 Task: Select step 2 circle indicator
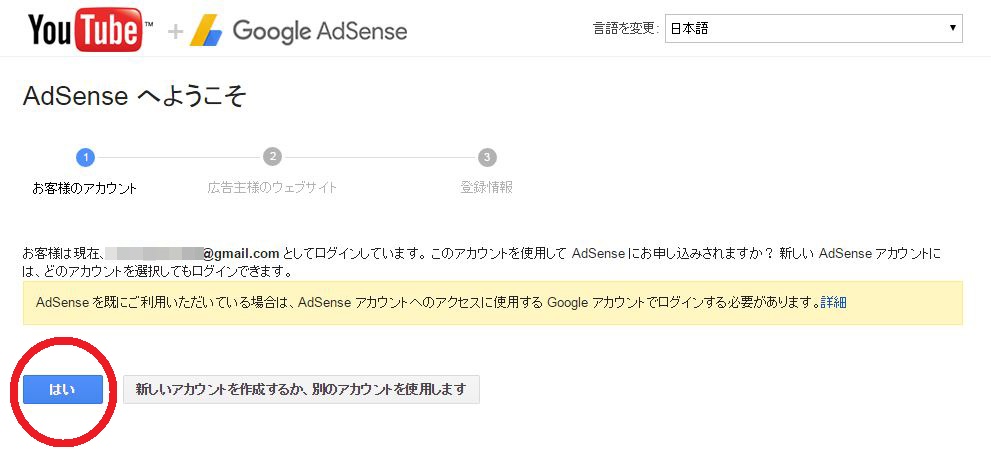click(272, 157)
